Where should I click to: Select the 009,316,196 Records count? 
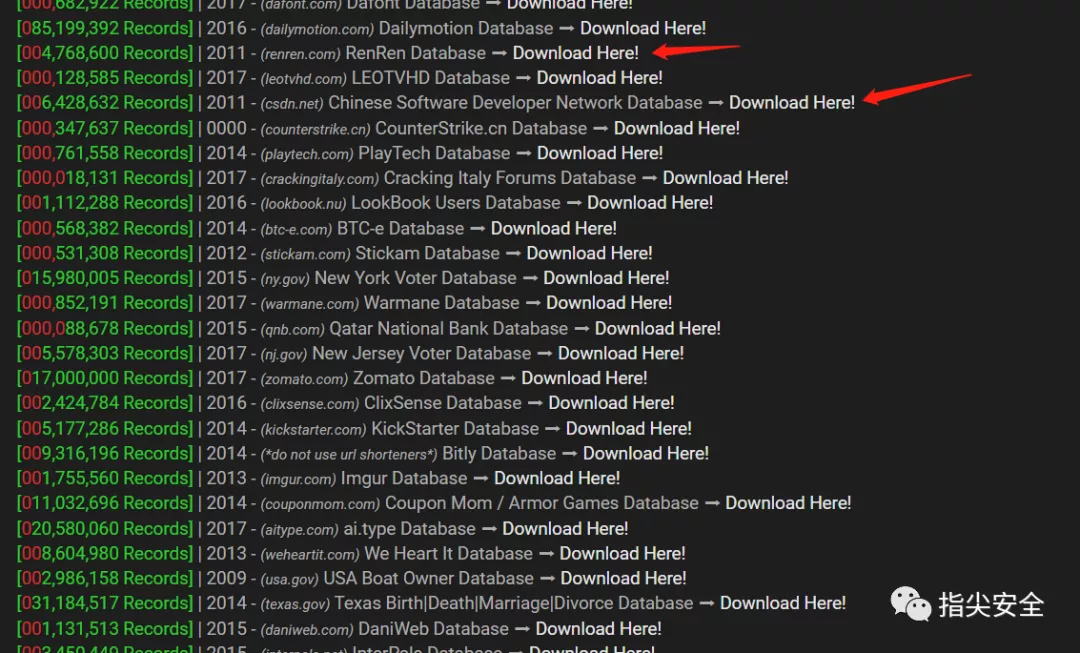tap(105, 453)
